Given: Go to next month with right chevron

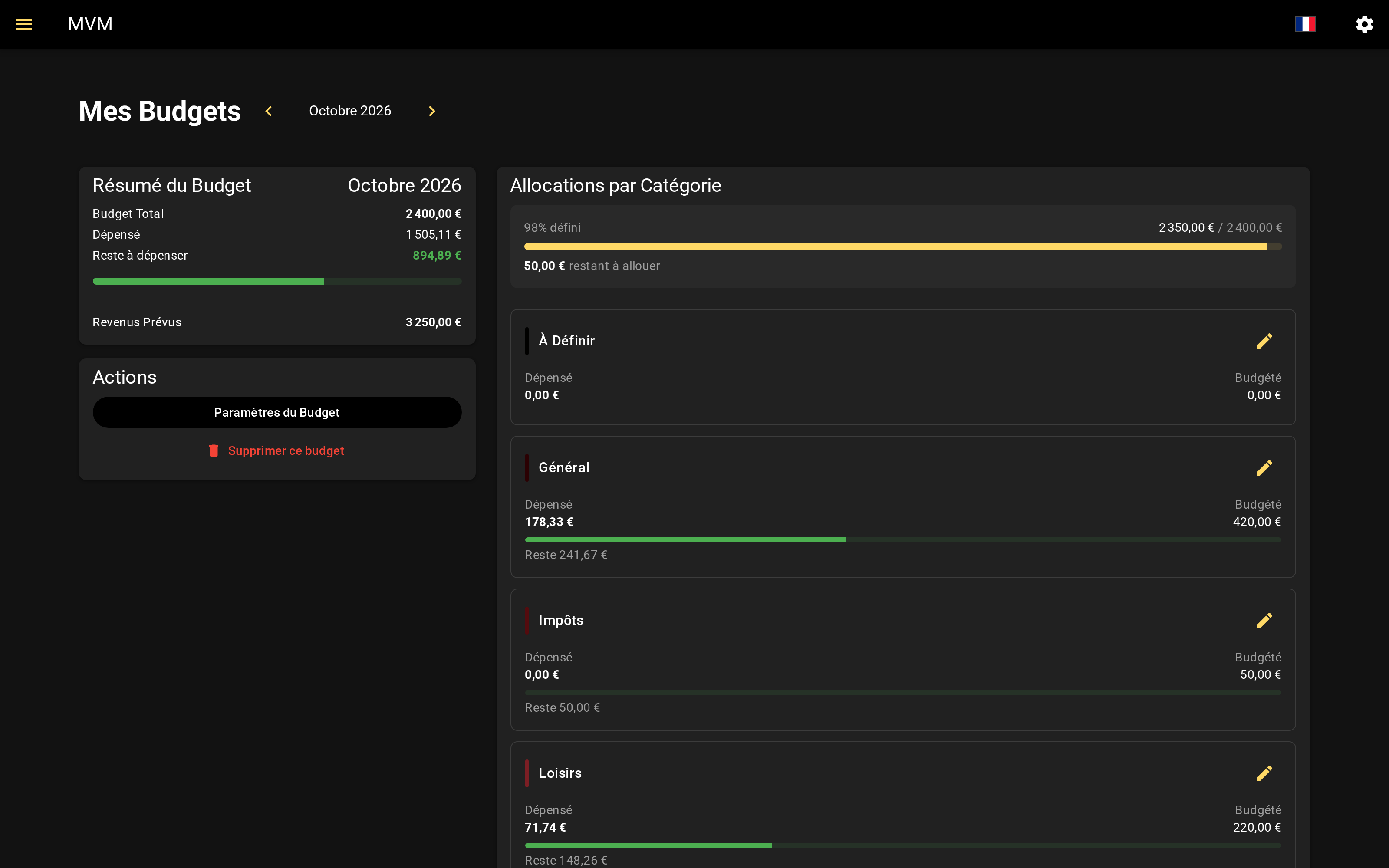Looking at the screenshot, I should click(431, 111).
